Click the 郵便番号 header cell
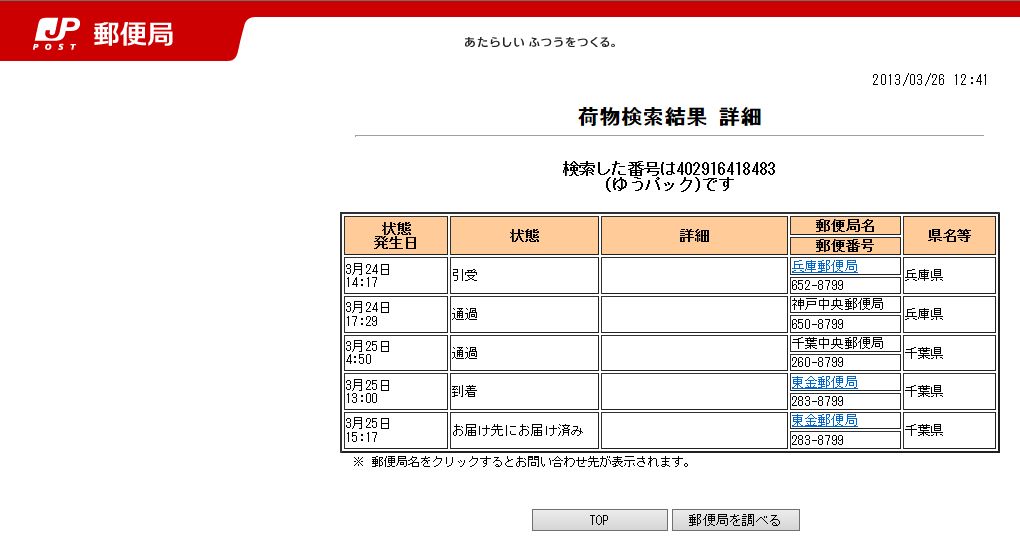This screenshot has height=538, width=1020. tap(845, 246)
